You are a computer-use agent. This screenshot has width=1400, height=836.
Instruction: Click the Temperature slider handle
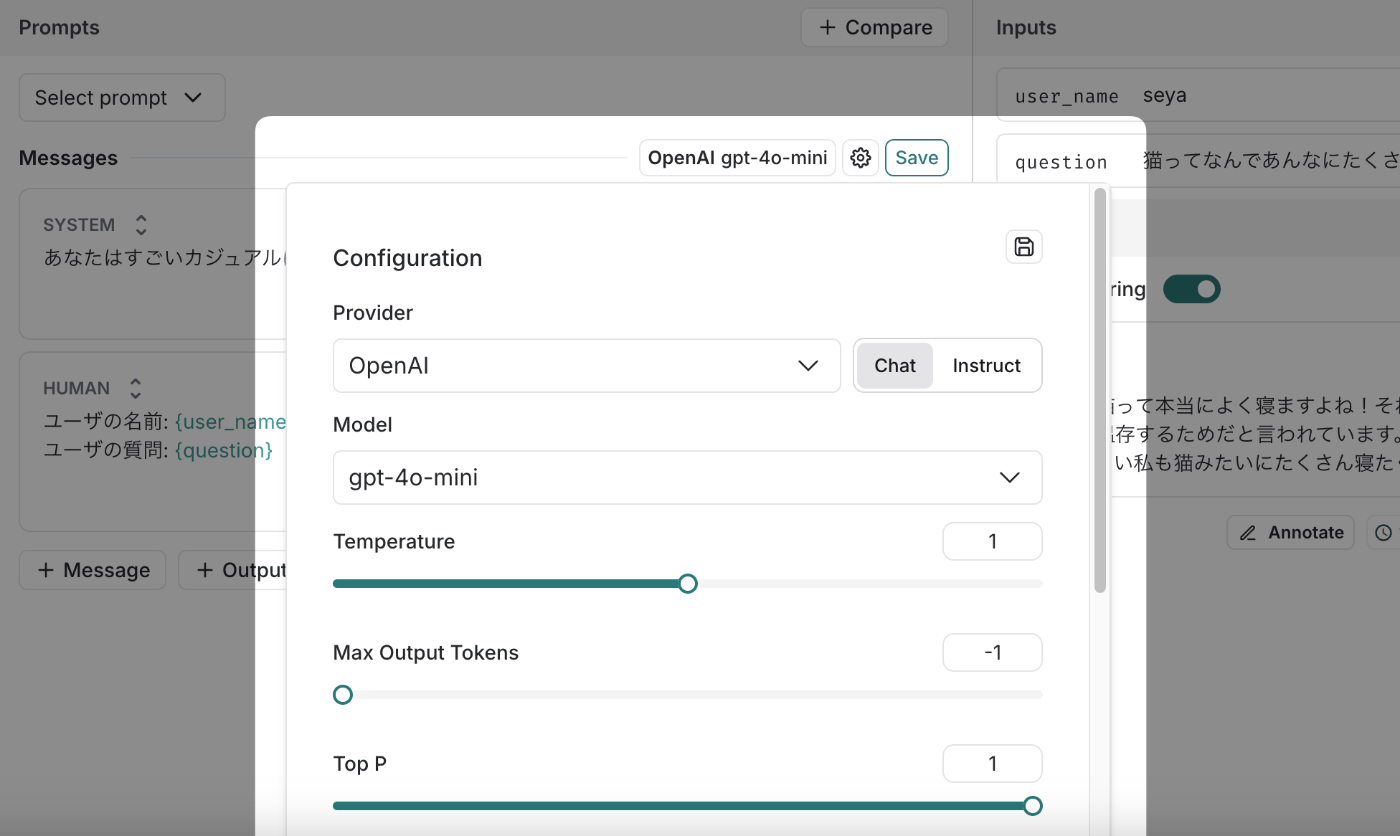click(688, 584)
